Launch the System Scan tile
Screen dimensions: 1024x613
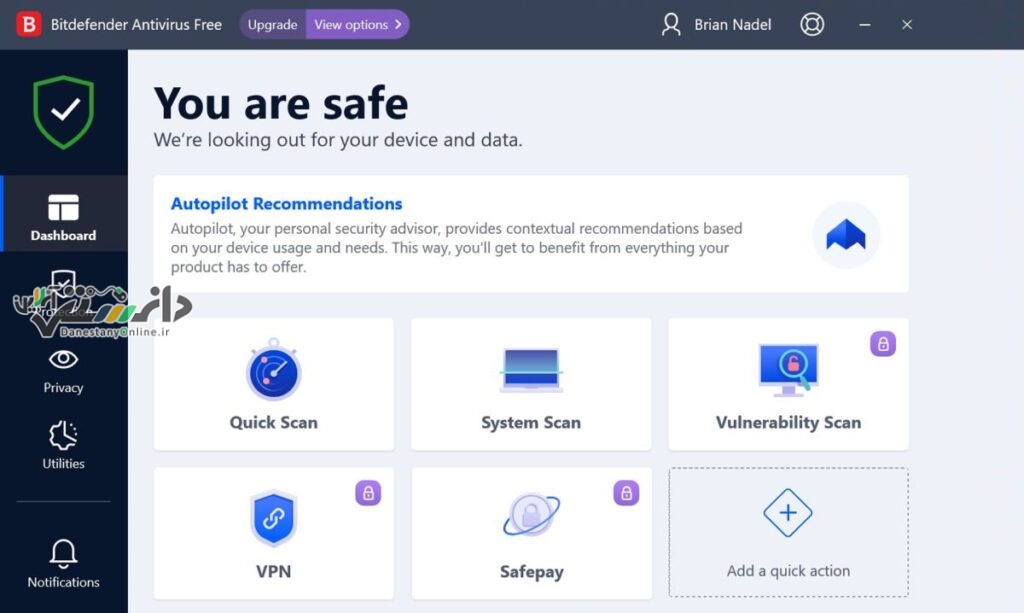(x=531, y=384)
